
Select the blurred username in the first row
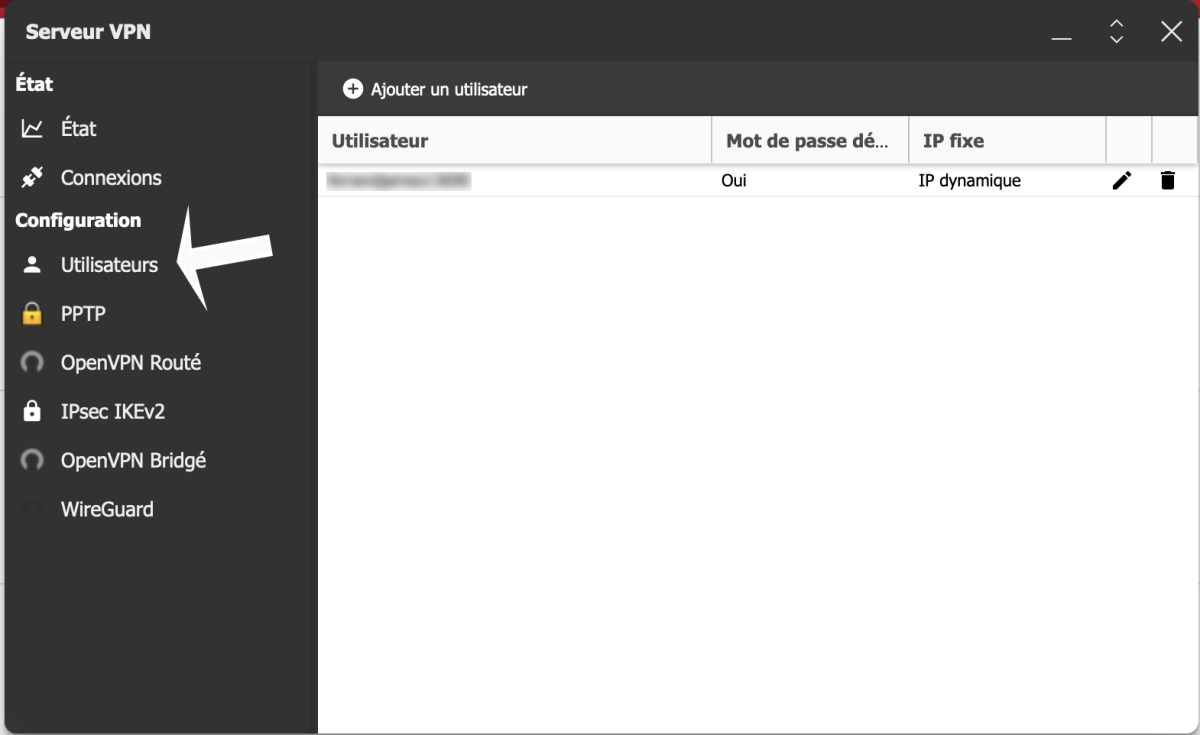pyautogui.click(x=398, y=181)
